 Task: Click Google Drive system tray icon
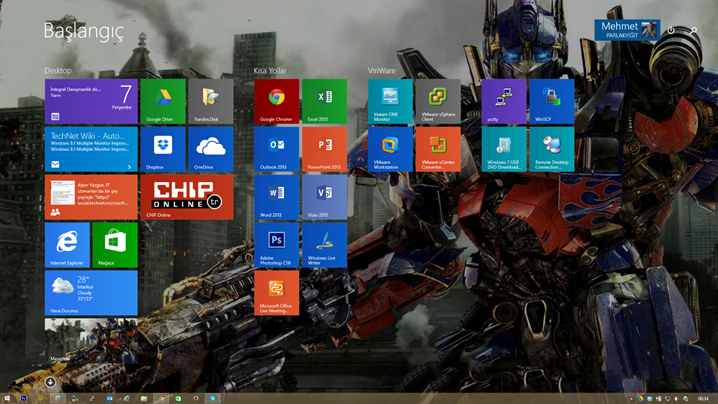point(641,399)
